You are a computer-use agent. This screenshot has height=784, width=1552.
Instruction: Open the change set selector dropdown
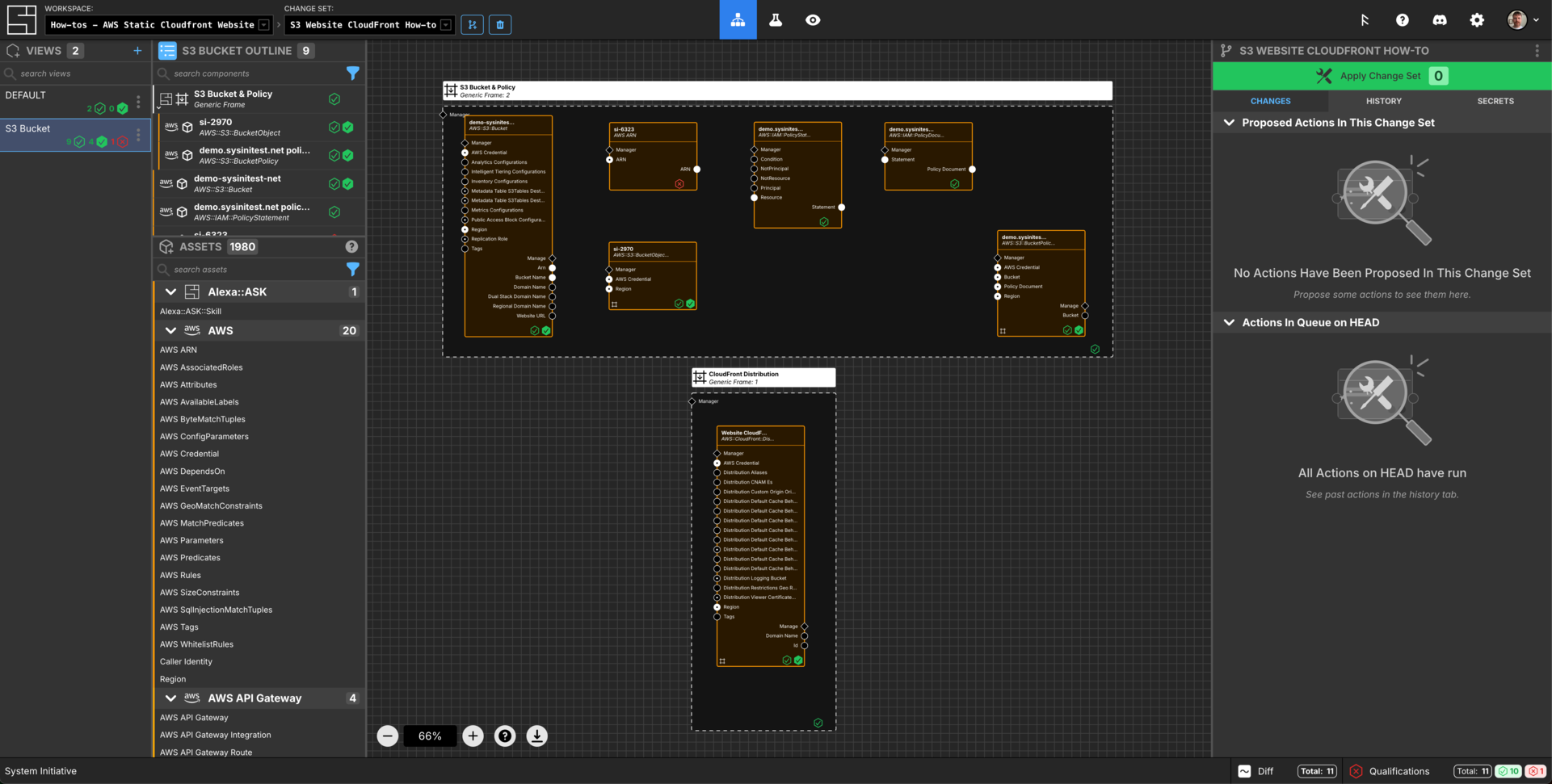[370, 25]
